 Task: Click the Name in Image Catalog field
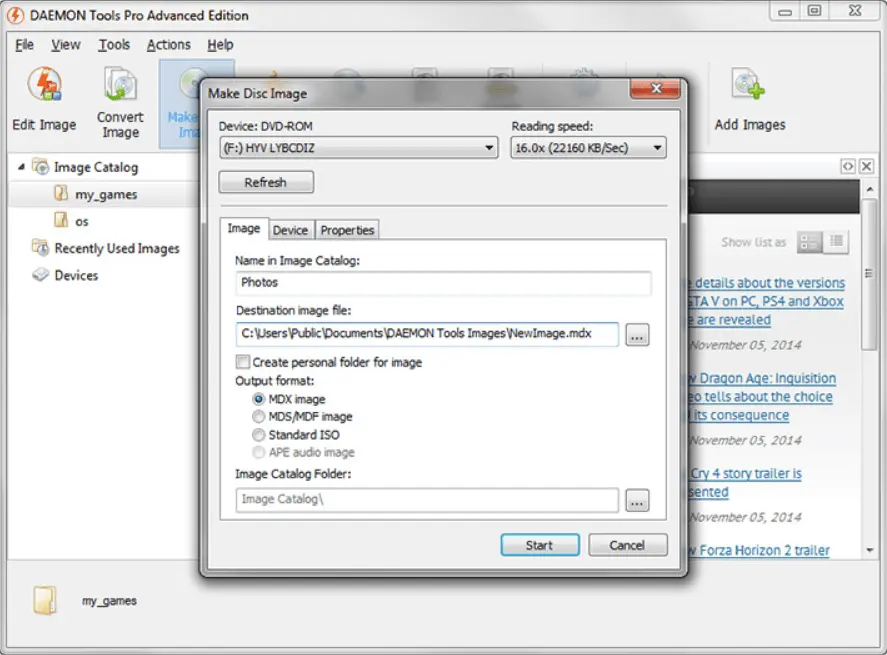tap(443, 283)
